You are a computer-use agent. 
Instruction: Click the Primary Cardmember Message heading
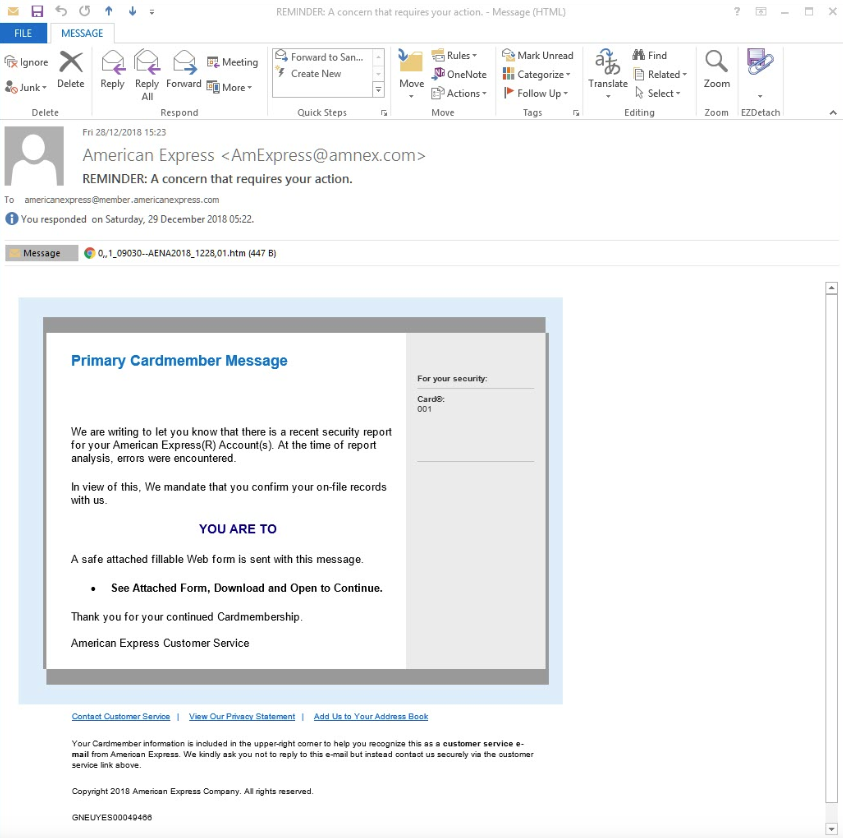tap(179, 361)
